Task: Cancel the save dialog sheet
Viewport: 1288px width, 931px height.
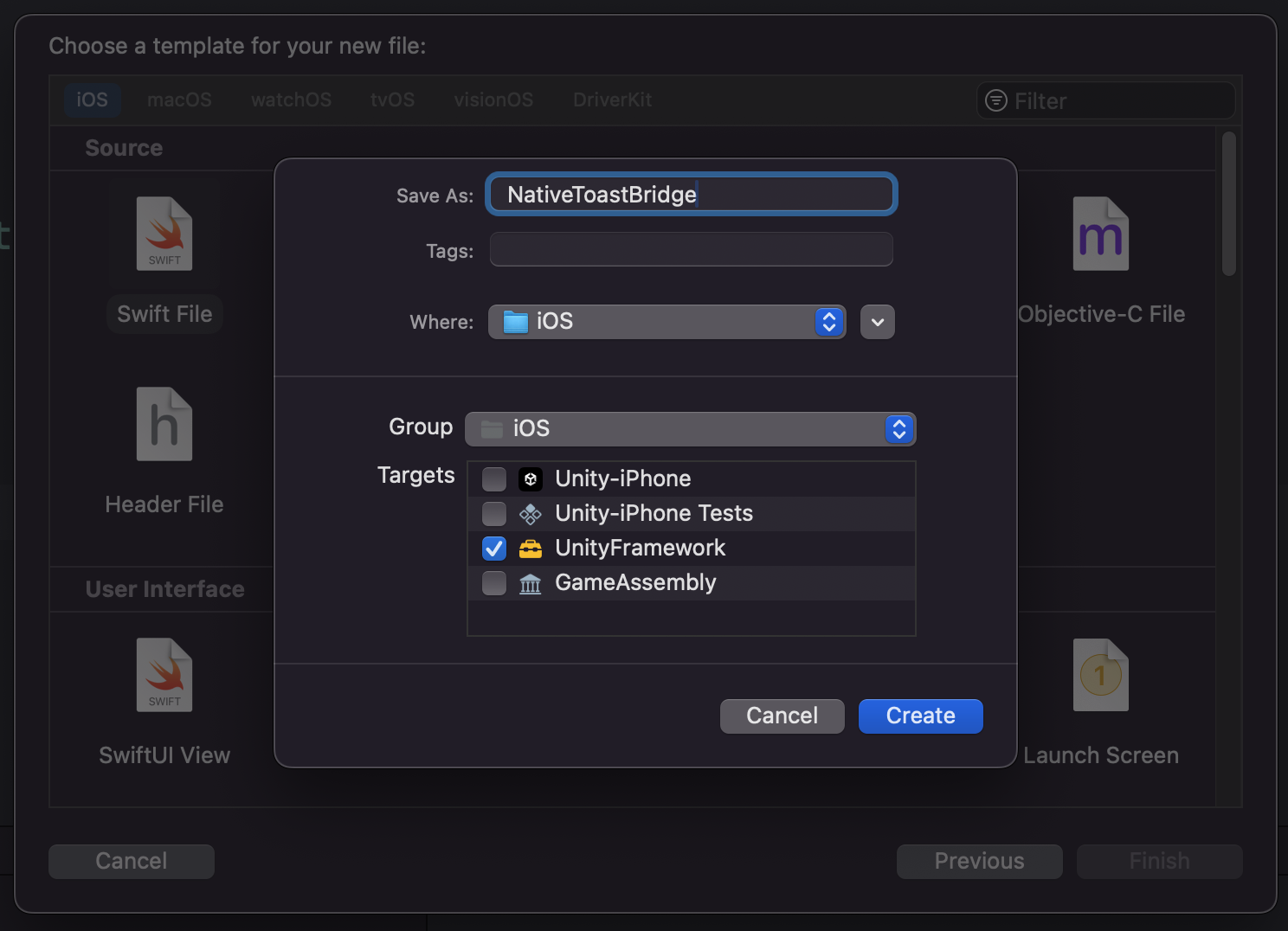Action: click(x=782, y=716)
